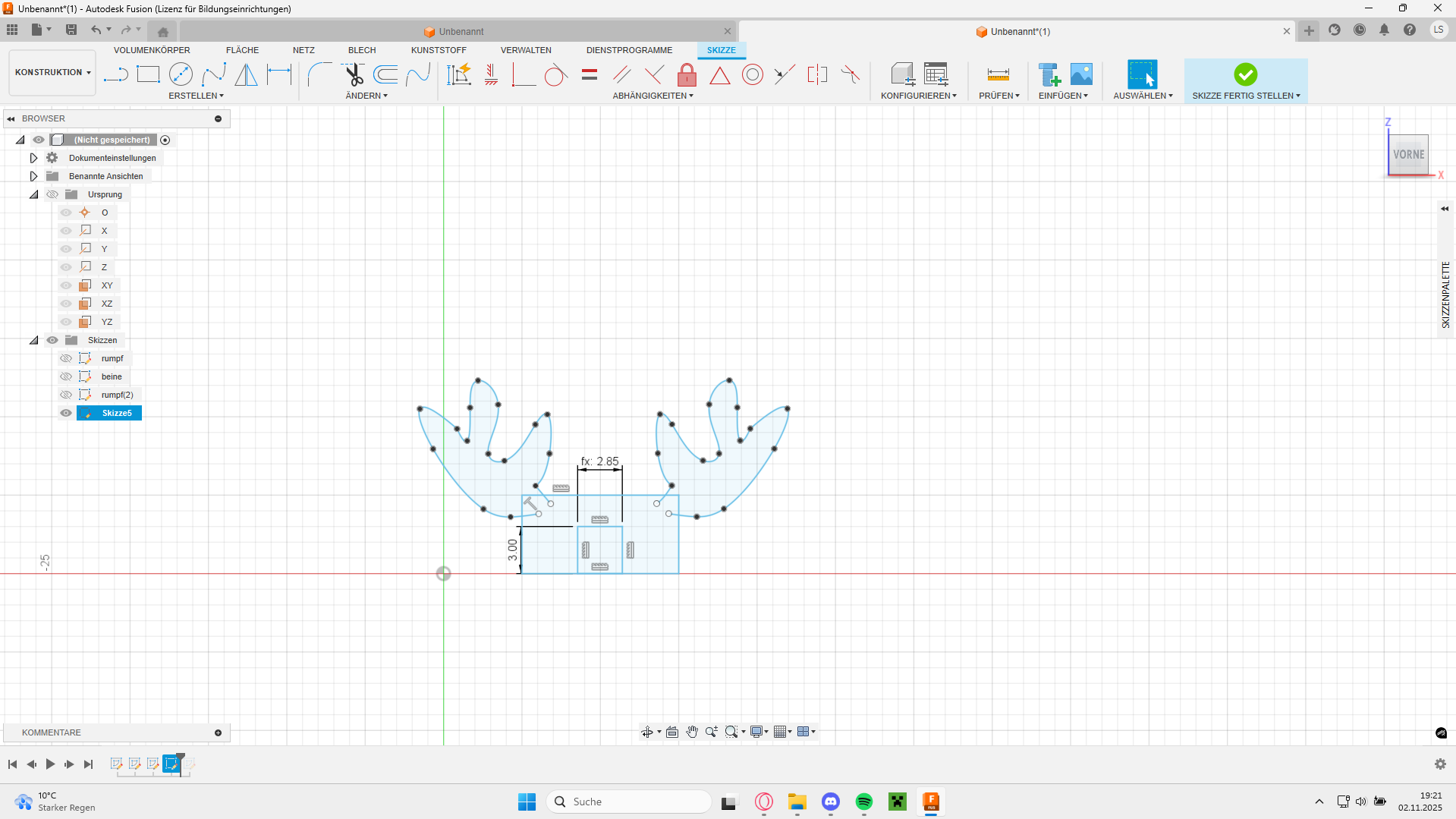Select the Mirror tool in Erstellen
Screen dimensions: 1456x819
click(x=246, y=74)
